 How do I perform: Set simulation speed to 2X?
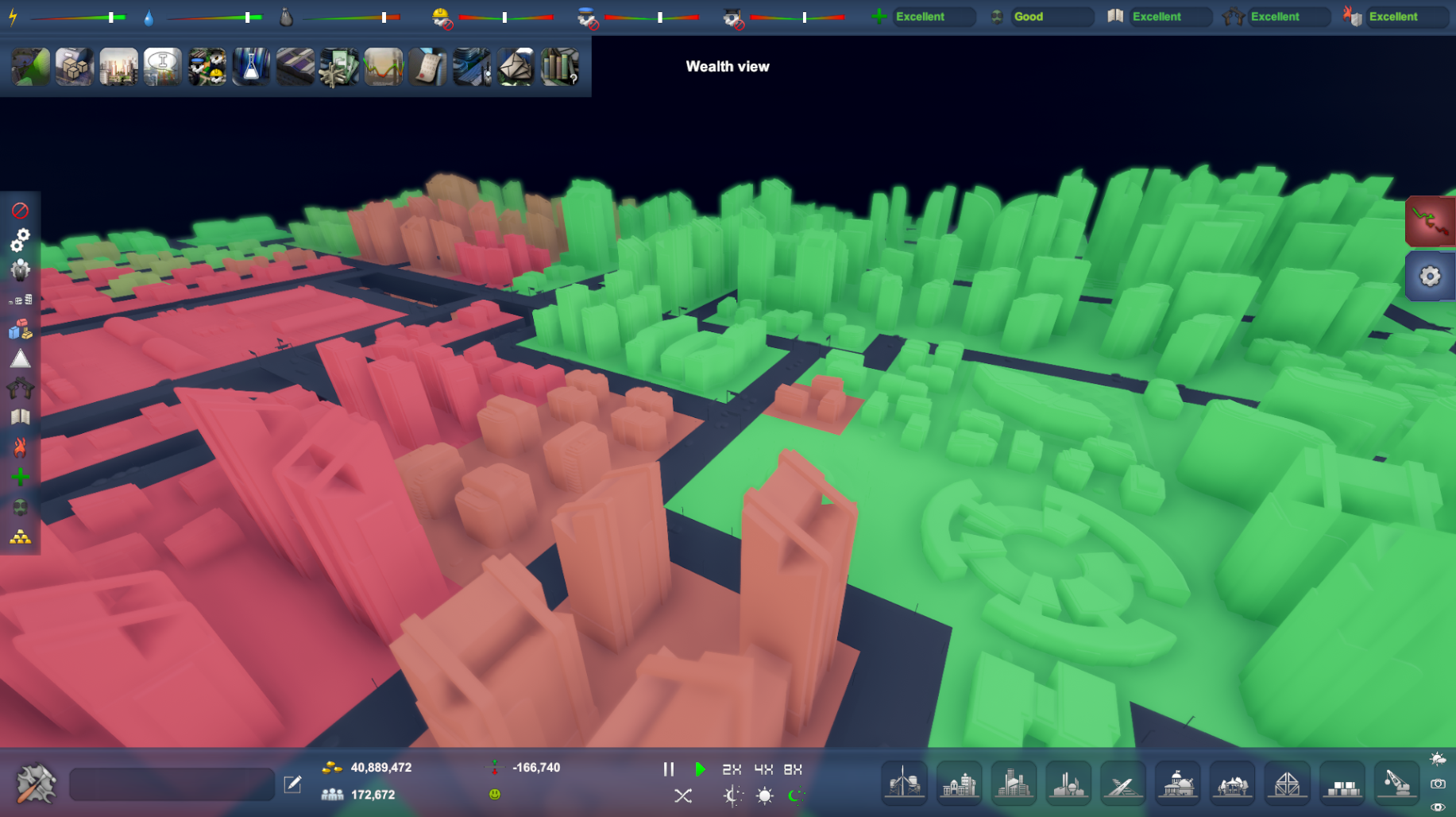pyautogui.click(x=732, y=769)
